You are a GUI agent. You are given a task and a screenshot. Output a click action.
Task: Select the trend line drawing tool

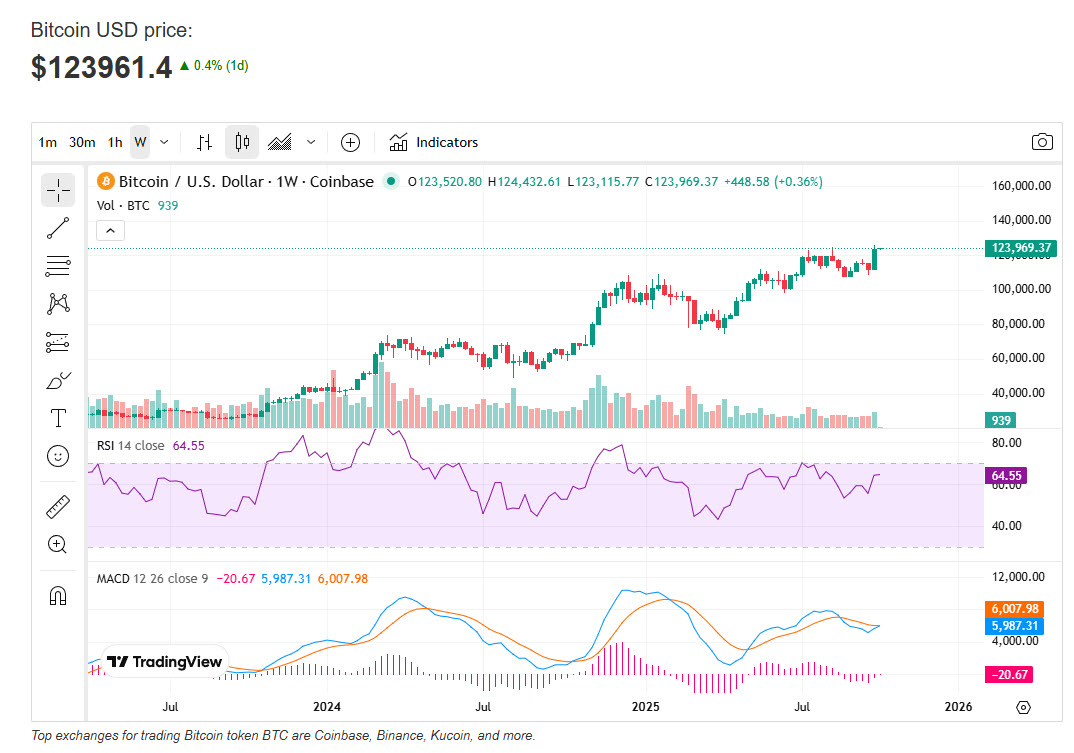58,228
